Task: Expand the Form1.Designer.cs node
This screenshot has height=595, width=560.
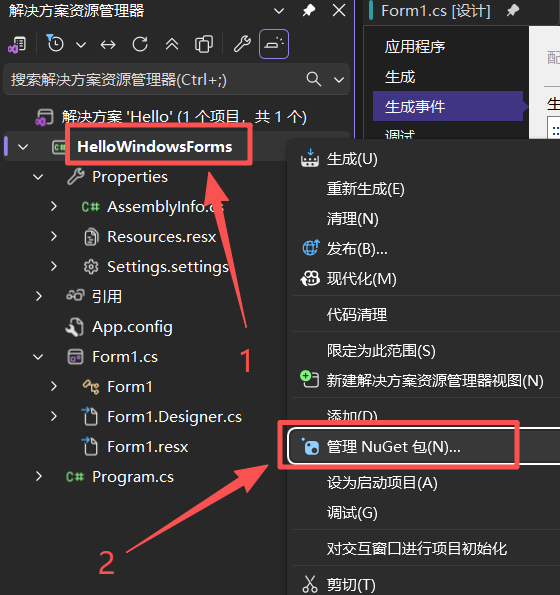Action: [x=54, y=417]
